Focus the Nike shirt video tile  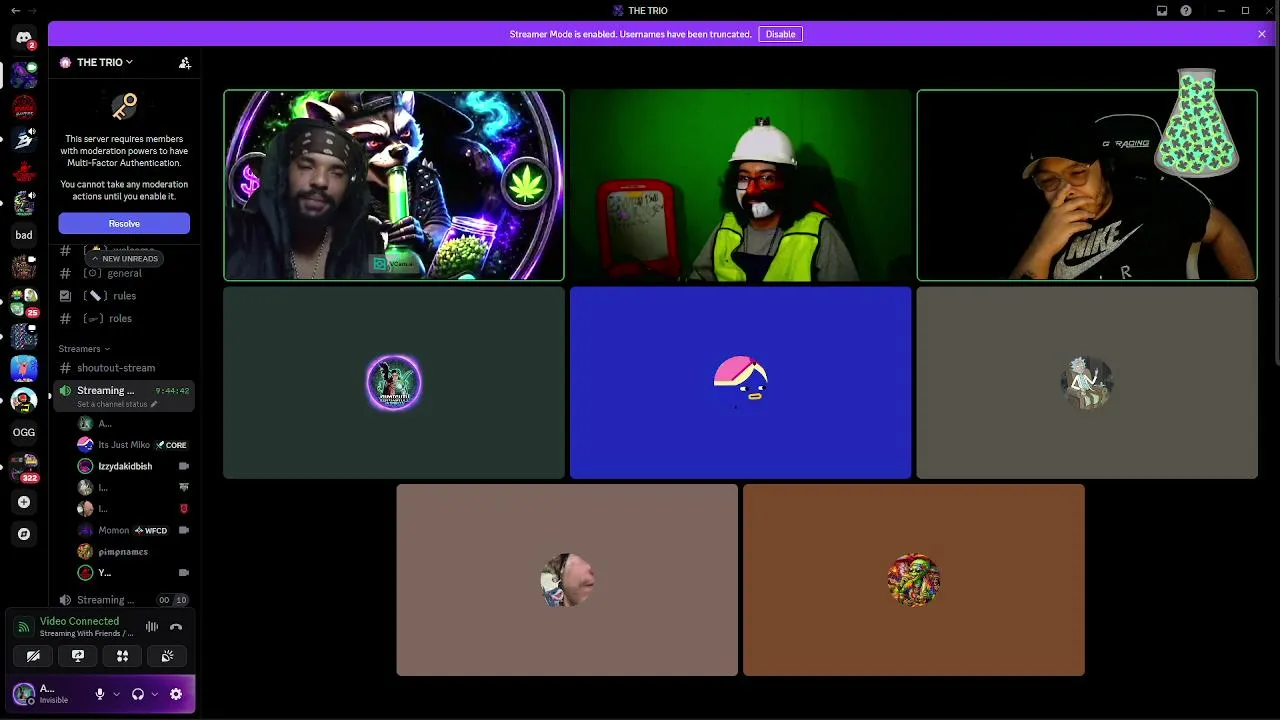(1087, 185)
